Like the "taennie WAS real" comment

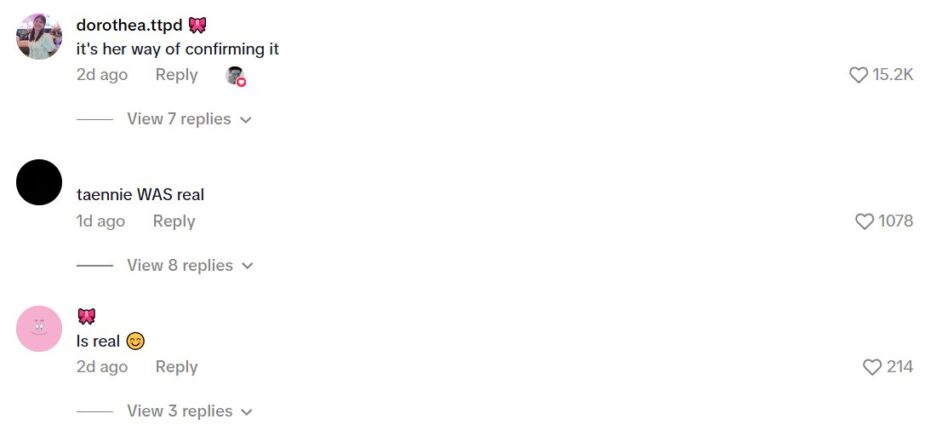[x=864, y=221]
